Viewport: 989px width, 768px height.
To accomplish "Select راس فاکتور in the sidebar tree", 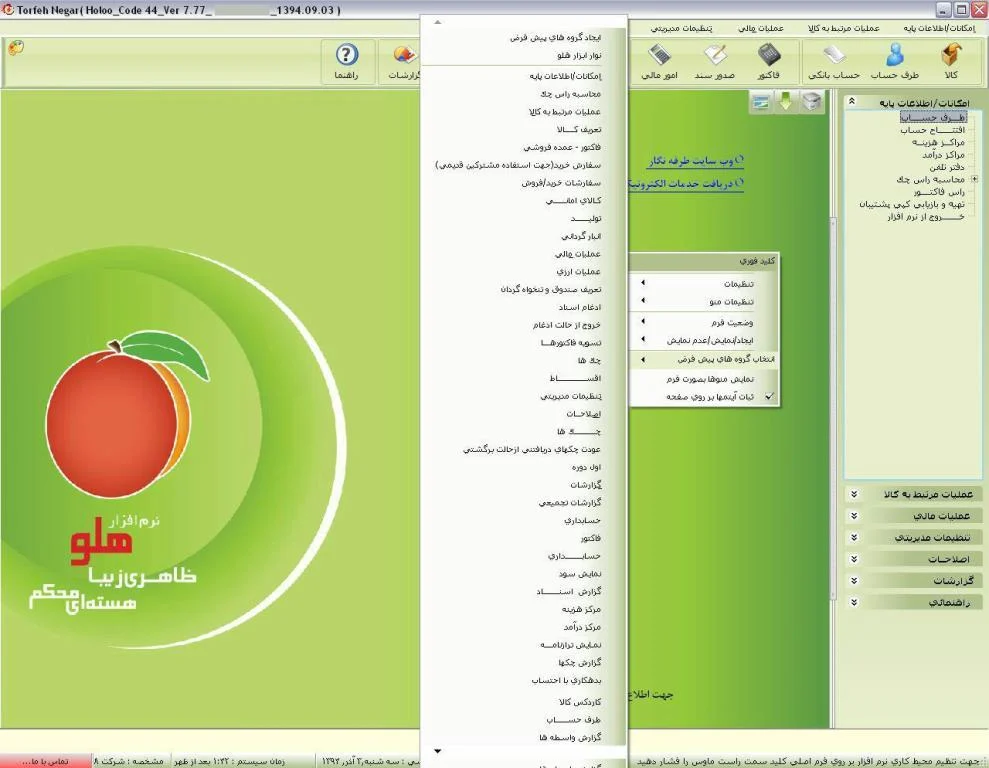I will tap(939, 192).
